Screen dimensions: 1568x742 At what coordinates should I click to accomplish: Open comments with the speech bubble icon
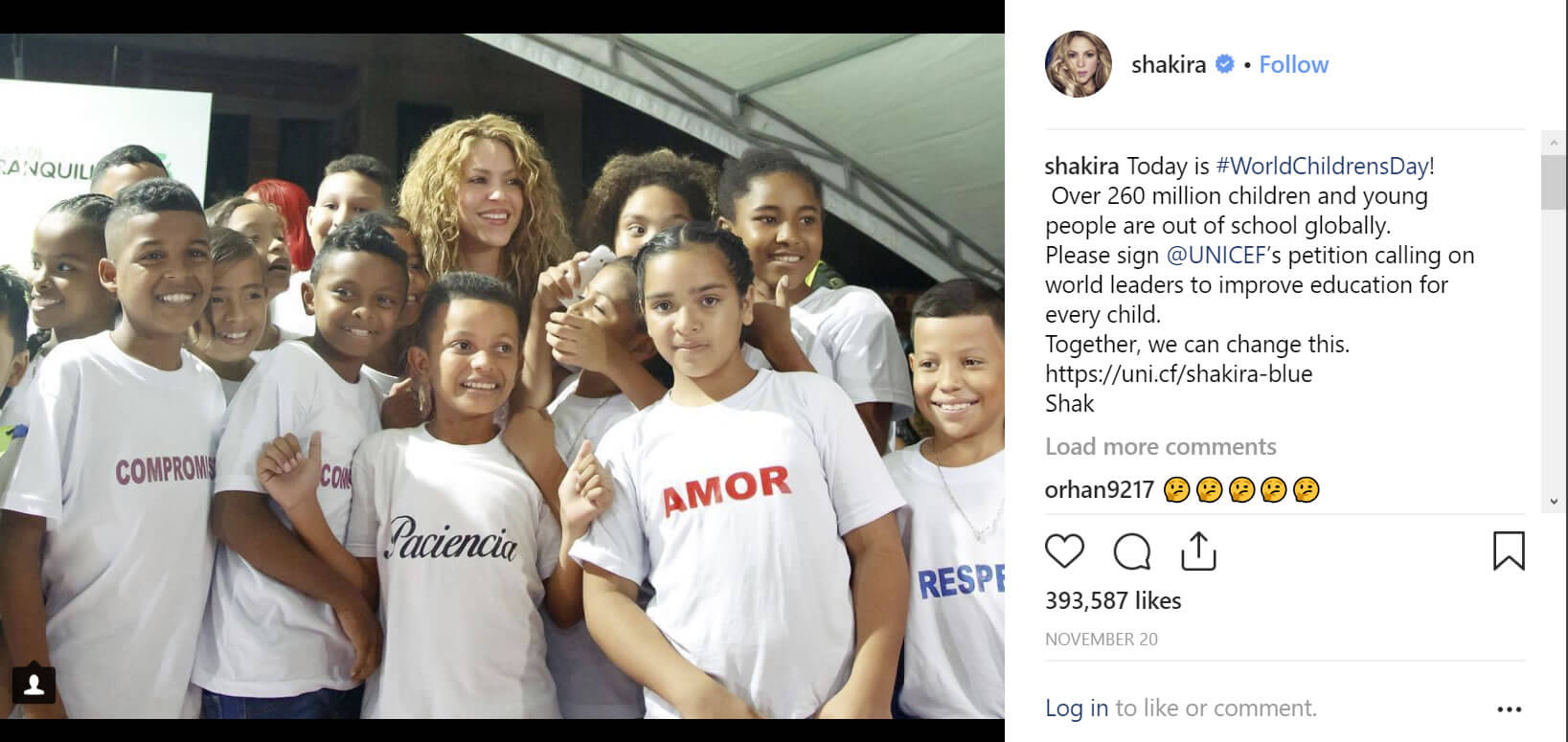[1132, 552]
